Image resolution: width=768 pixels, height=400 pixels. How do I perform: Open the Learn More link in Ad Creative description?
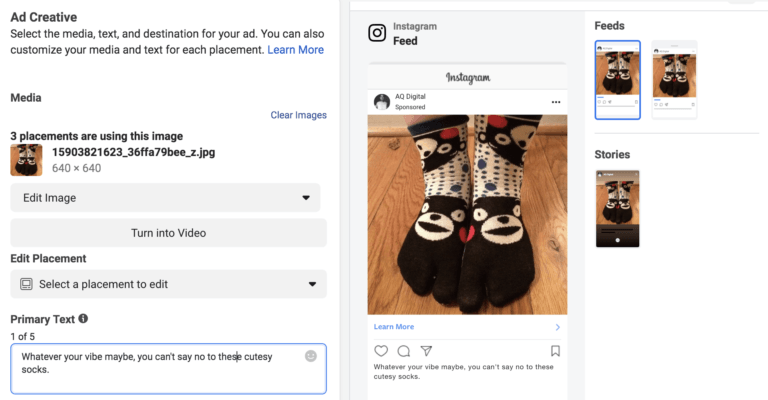[x=295, y=50]
